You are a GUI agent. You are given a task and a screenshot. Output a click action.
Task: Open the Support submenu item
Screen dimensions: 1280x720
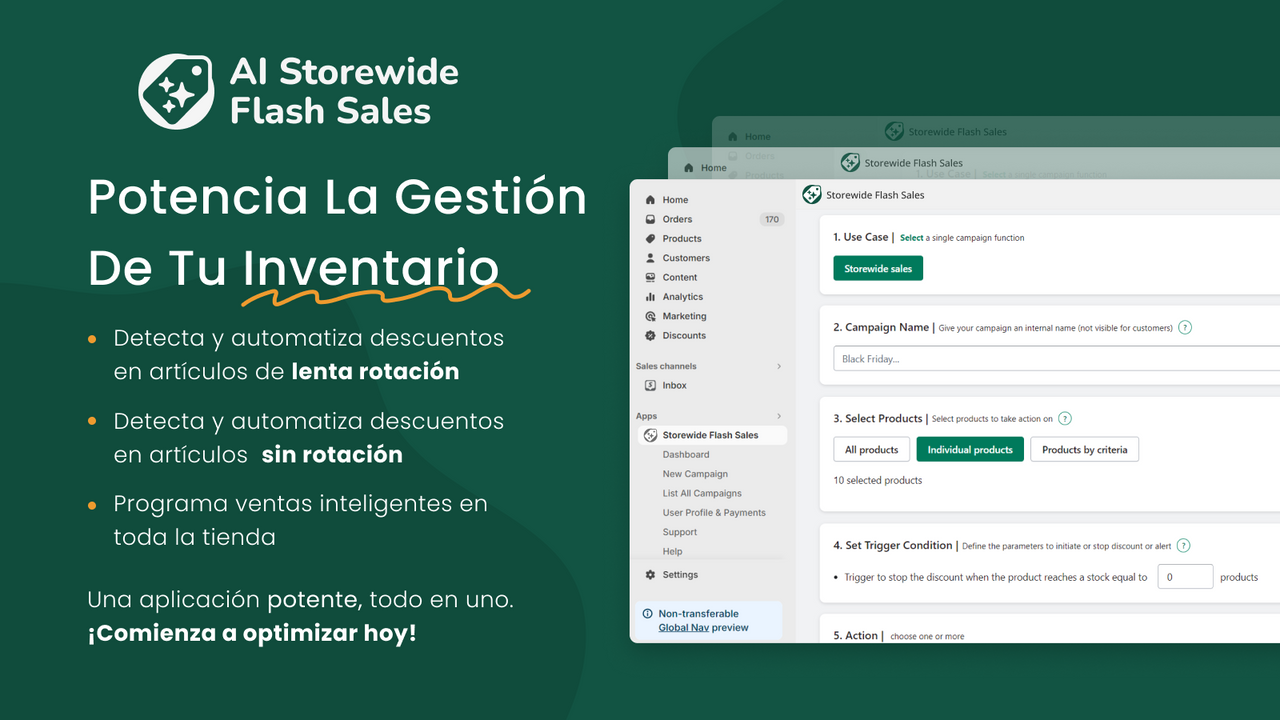click(x=680, y=532)
